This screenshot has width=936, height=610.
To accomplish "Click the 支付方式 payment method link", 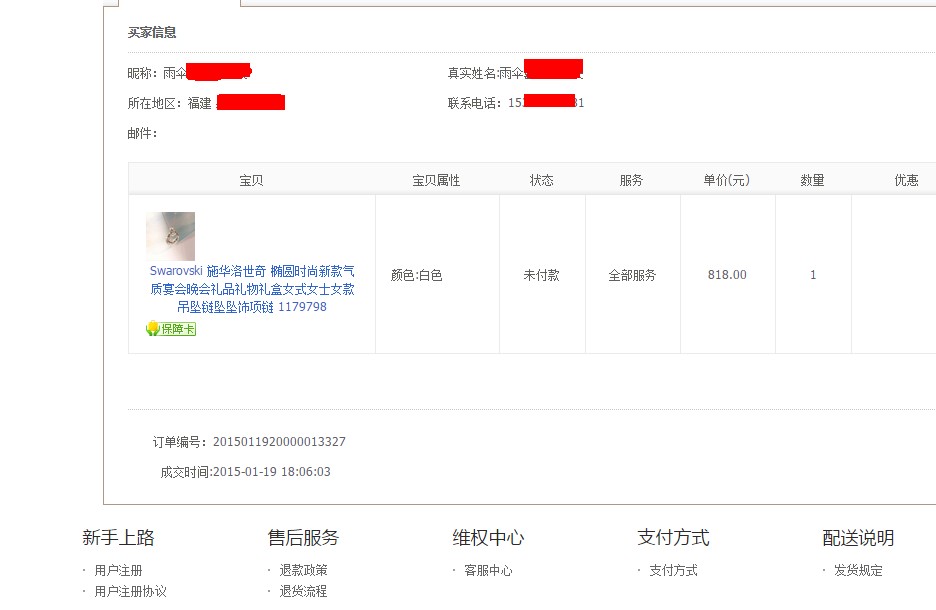I will (673, 571).
